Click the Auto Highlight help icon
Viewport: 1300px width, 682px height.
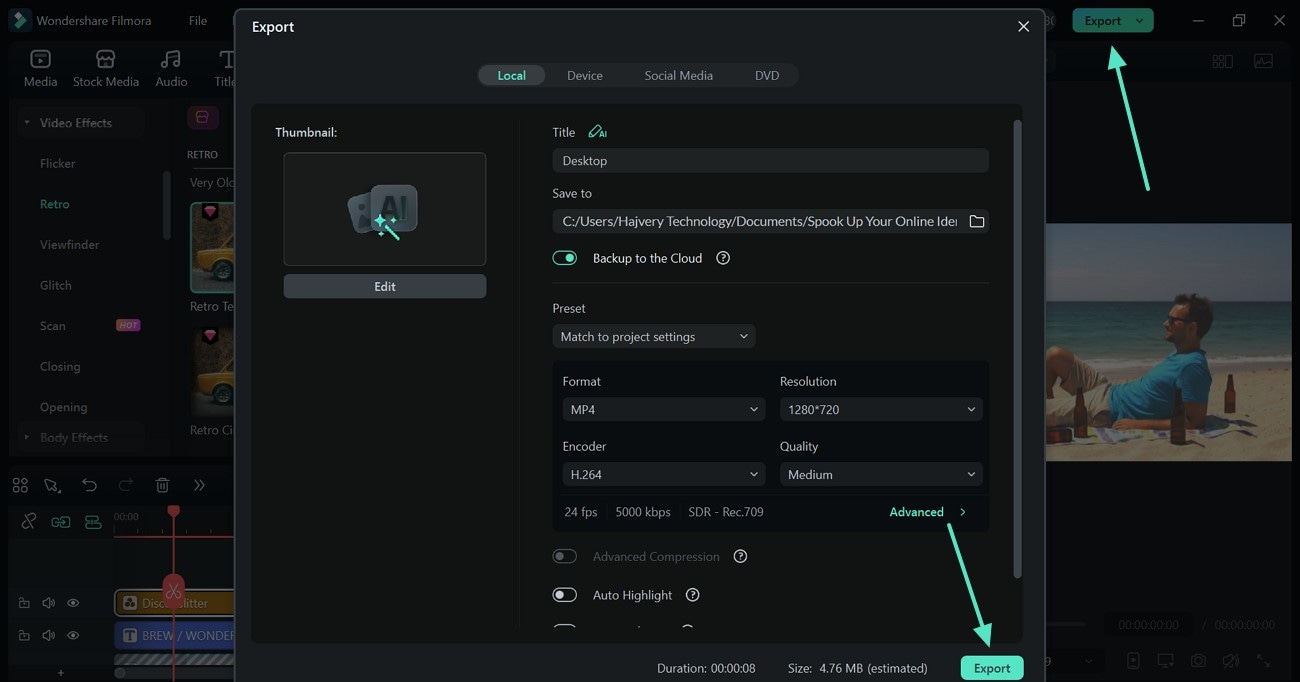coord(692,595)
